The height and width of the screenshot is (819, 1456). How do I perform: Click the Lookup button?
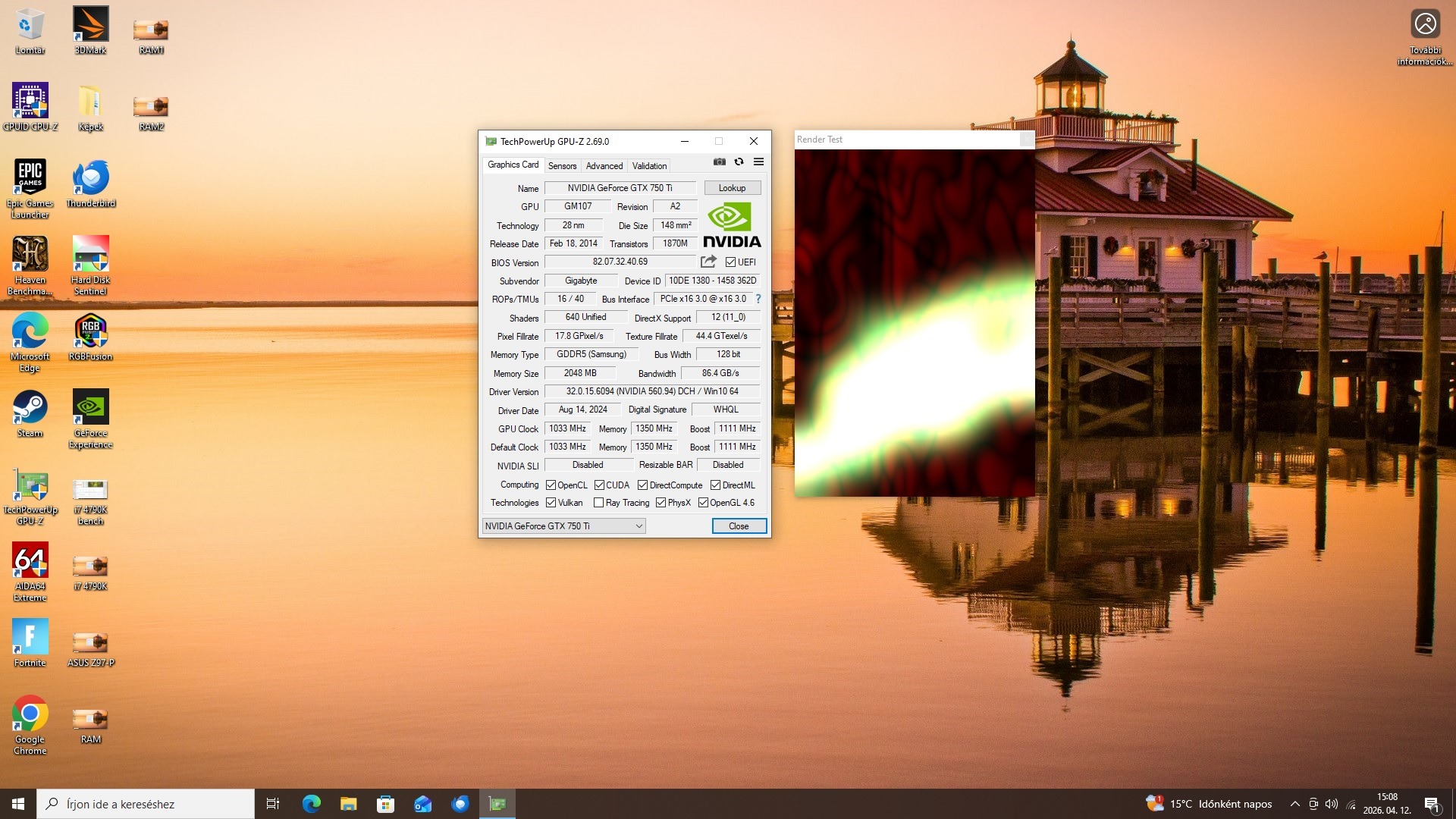click(x=732, y=188)
